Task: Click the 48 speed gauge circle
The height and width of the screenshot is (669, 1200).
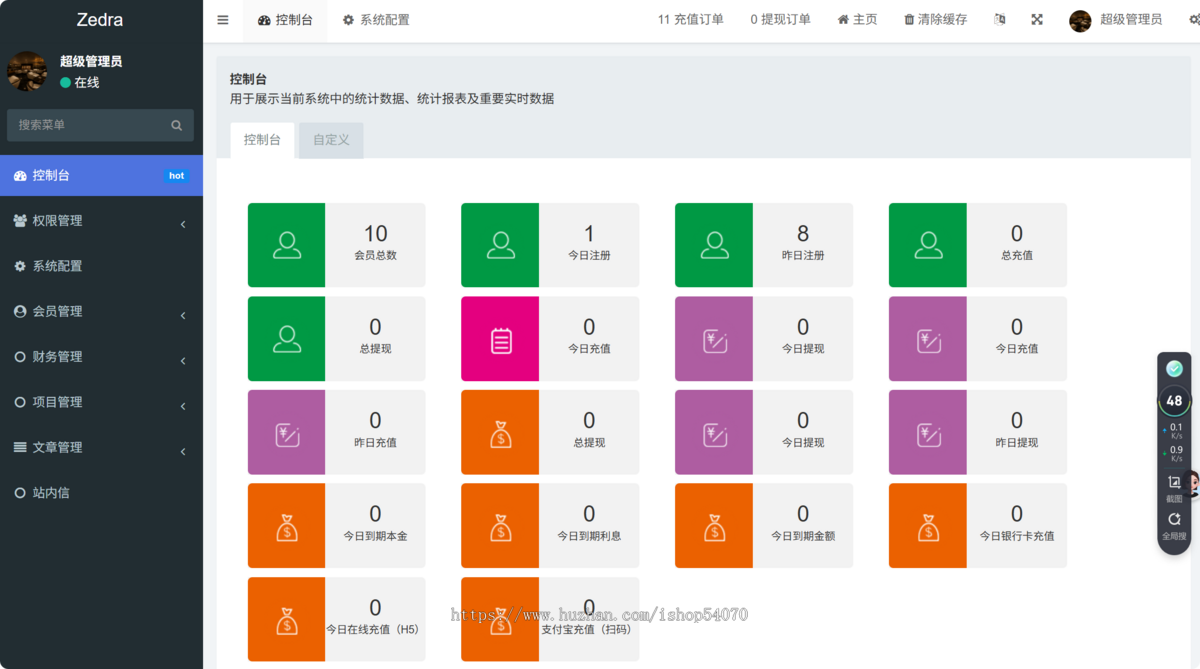Action: 1174,400
